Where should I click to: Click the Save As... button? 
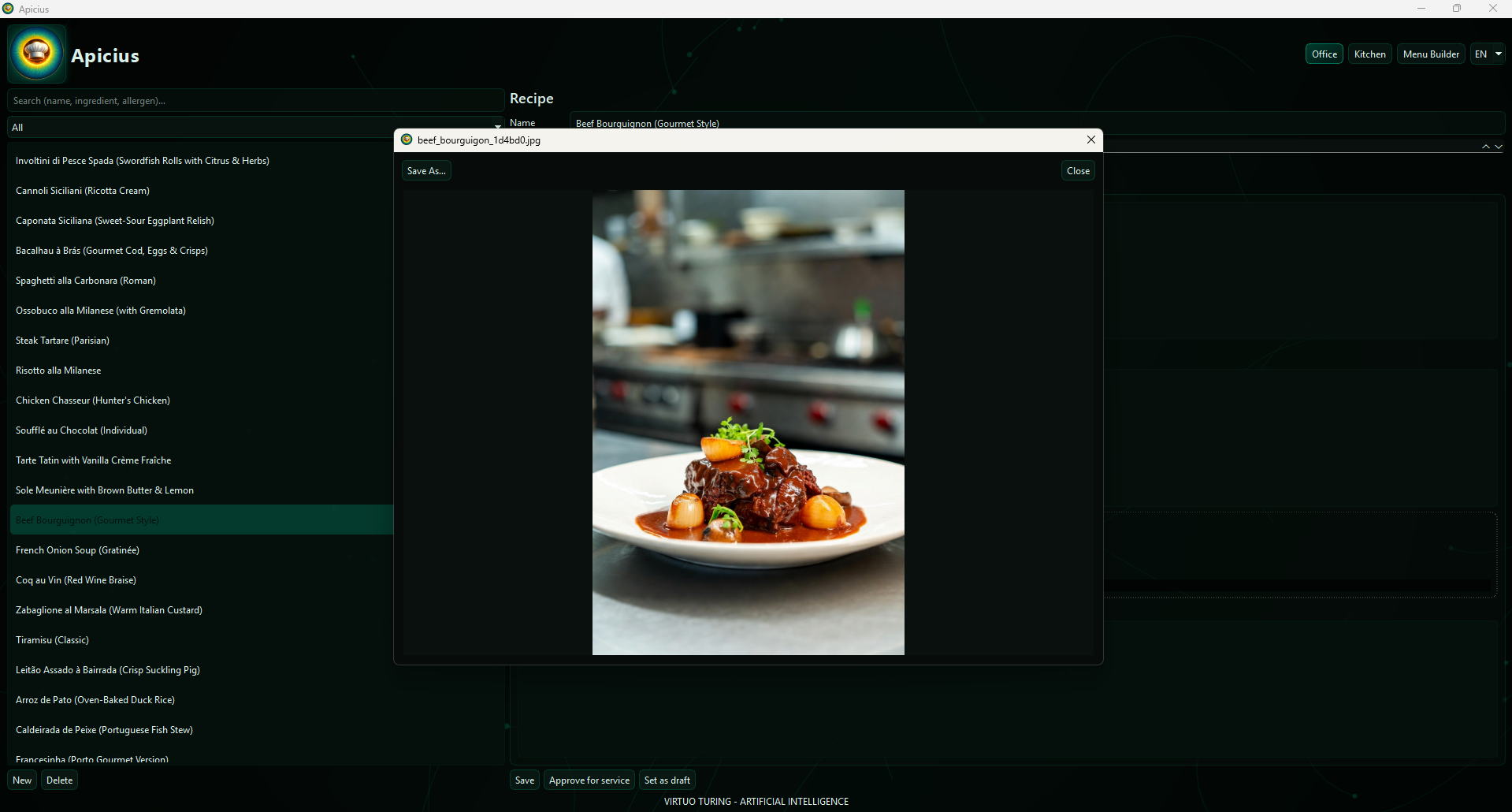point(425,170)
